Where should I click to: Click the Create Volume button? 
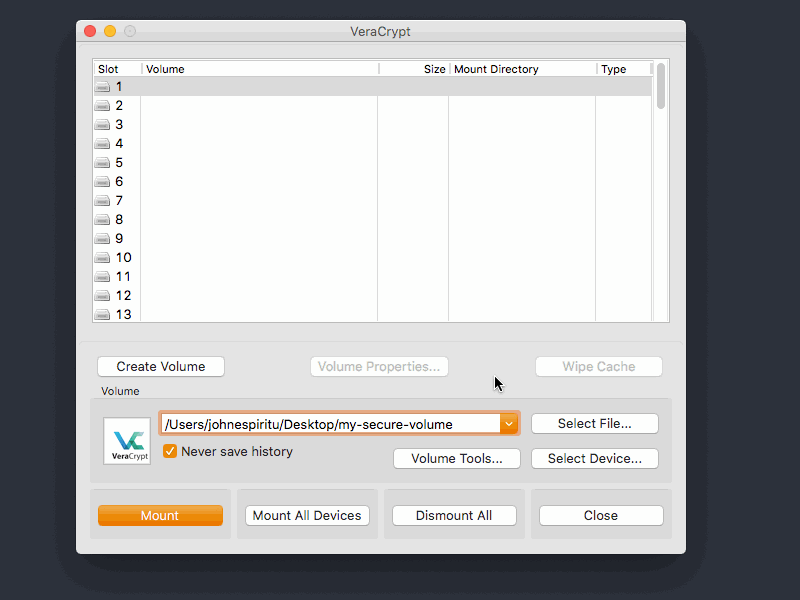161,366
